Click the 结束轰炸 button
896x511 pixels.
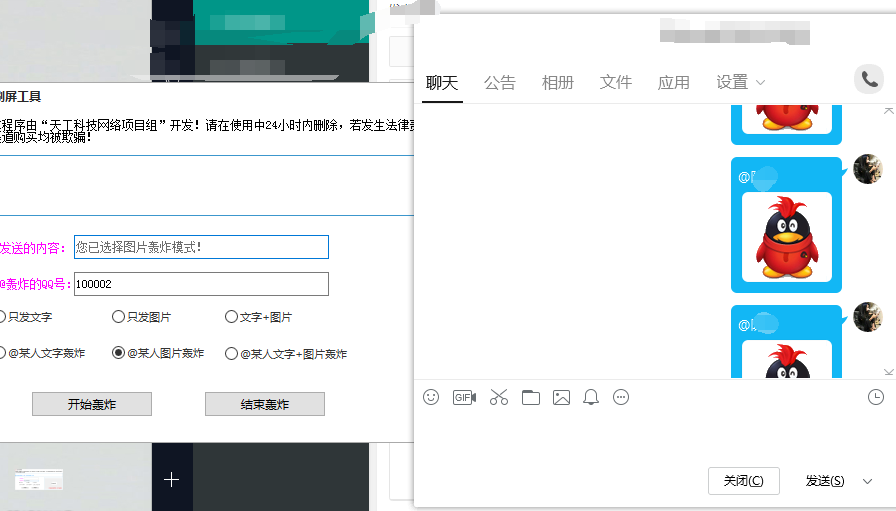point(265,404)
